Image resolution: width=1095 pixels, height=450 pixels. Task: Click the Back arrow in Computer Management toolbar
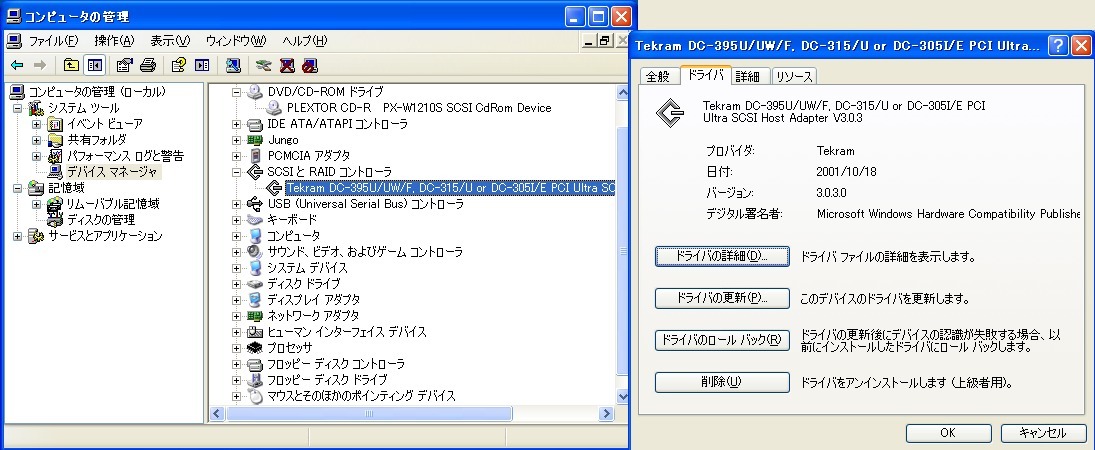point(17,65)
